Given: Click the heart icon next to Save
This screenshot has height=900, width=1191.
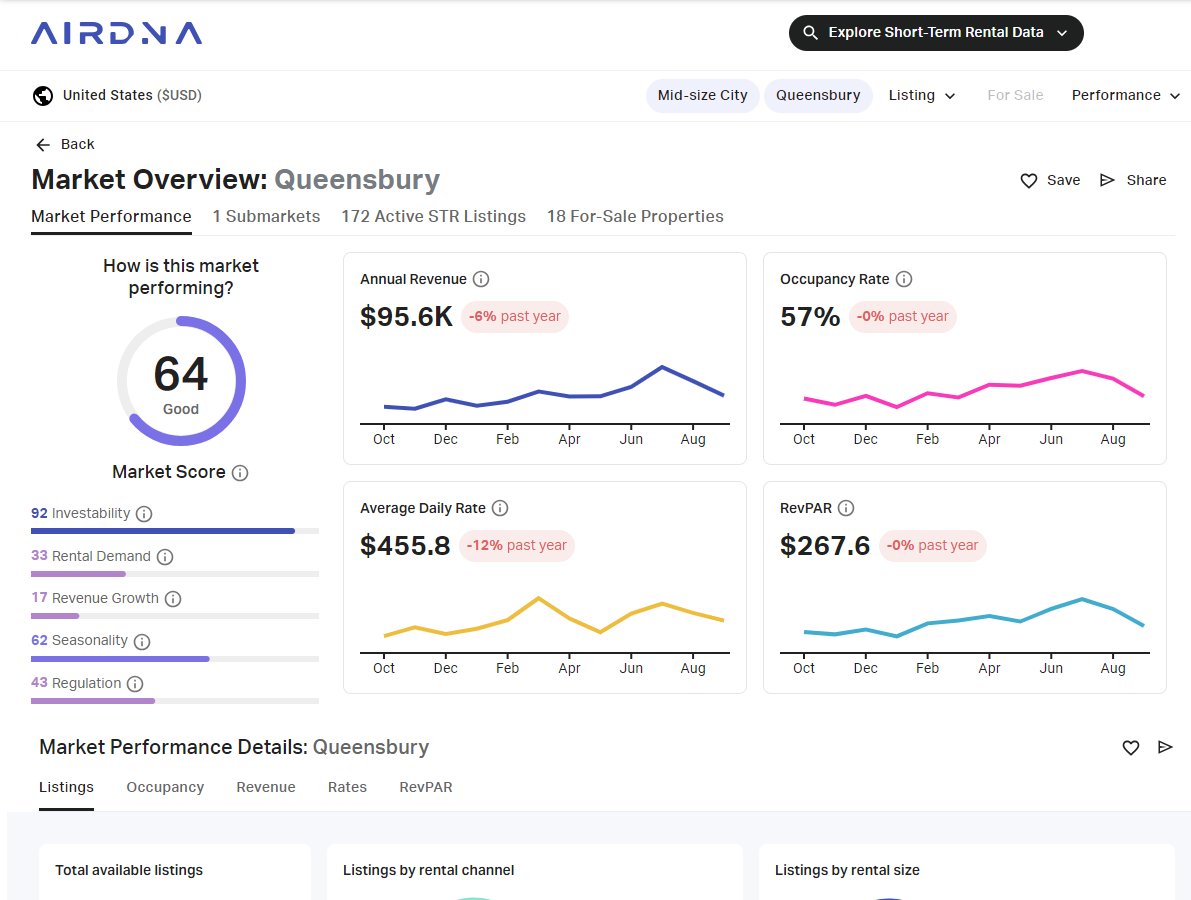Looking at the screenshot, I should (x=1028, y=181).
